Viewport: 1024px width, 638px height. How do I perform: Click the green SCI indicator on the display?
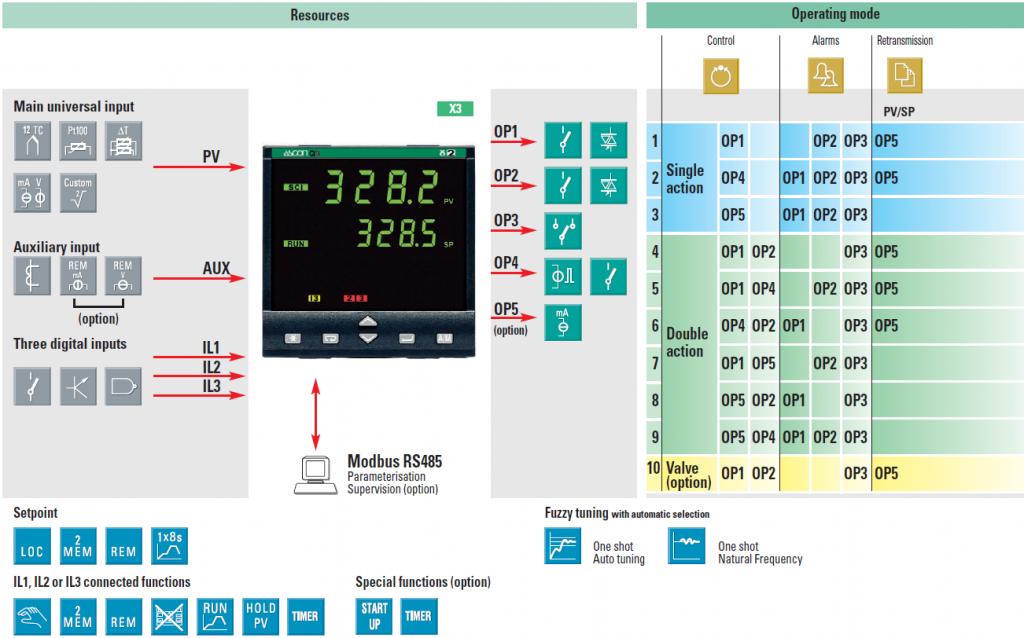tap(296, 187)
